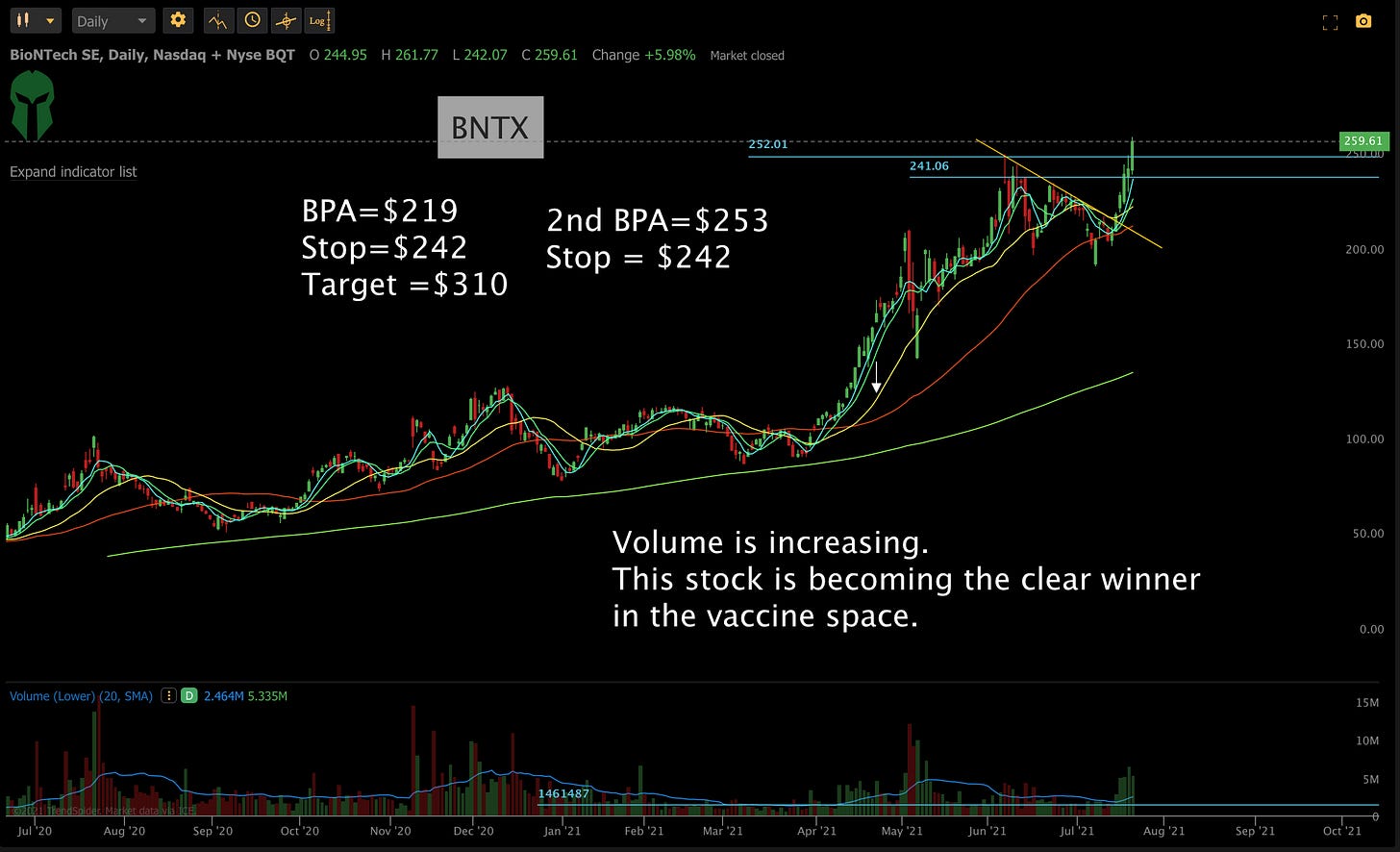This screenshot has height=852, width=1400.
Task: Click the 5.335M volume value
Action: (x=267, y=695)
